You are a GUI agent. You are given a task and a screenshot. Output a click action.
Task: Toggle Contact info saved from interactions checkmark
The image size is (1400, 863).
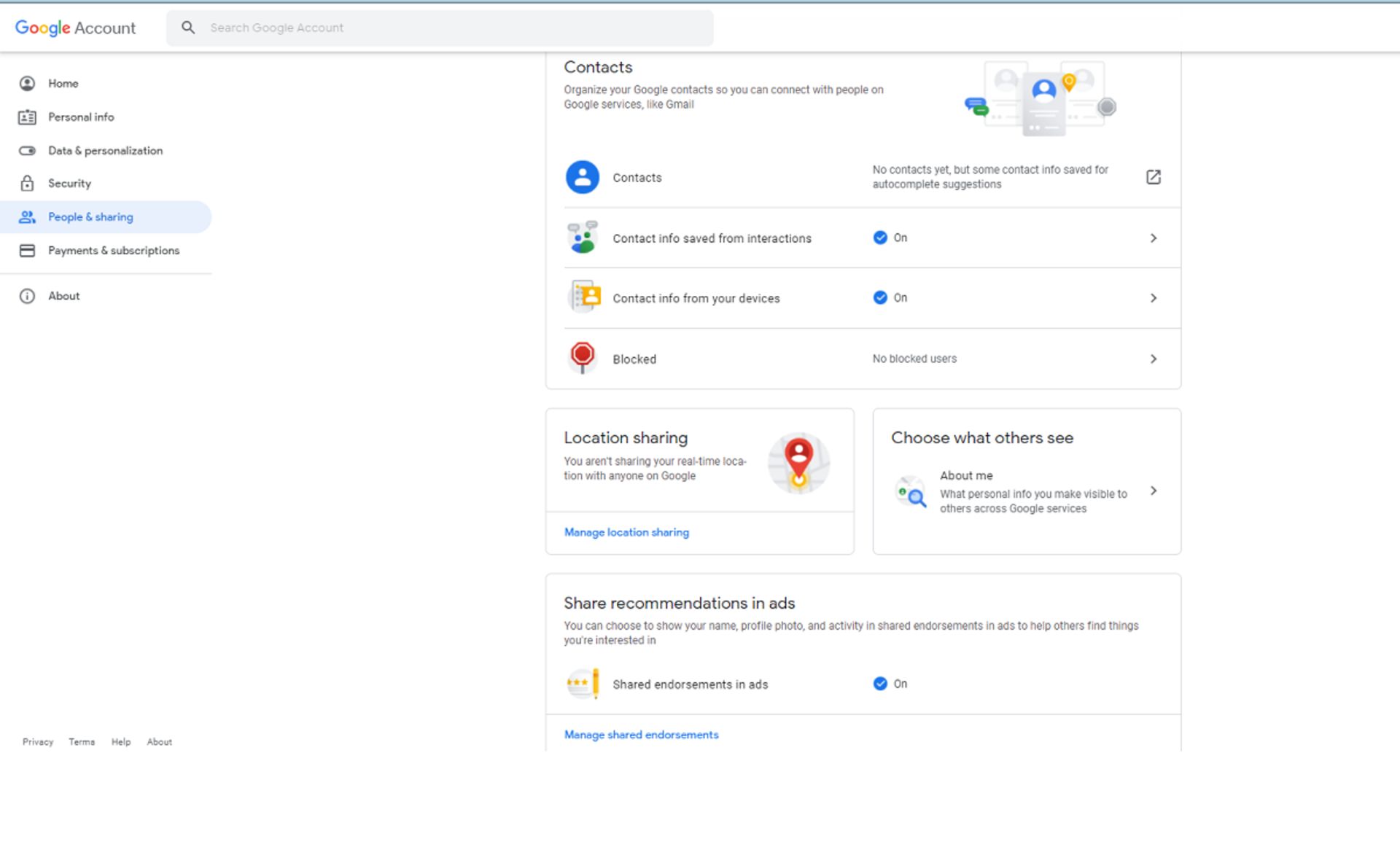(880, 238)
